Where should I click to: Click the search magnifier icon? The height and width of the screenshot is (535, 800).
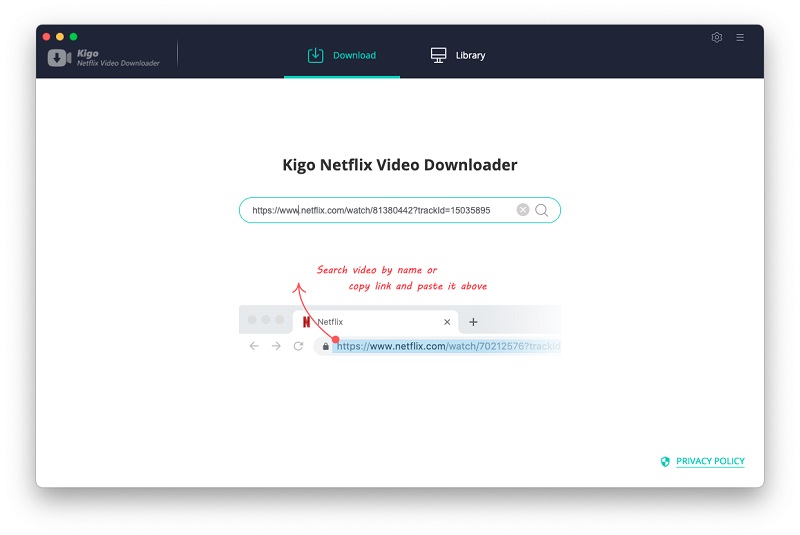coord(542,210)
